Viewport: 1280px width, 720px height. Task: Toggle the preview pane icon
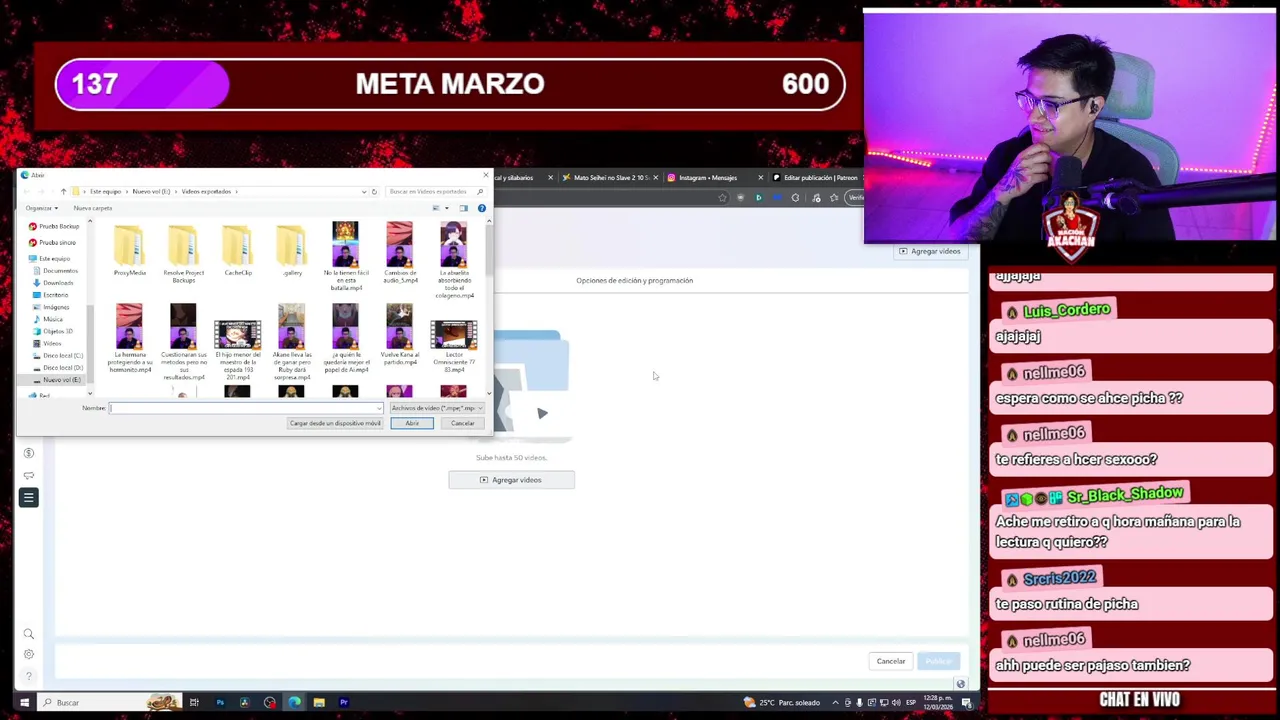coord(463,208)
